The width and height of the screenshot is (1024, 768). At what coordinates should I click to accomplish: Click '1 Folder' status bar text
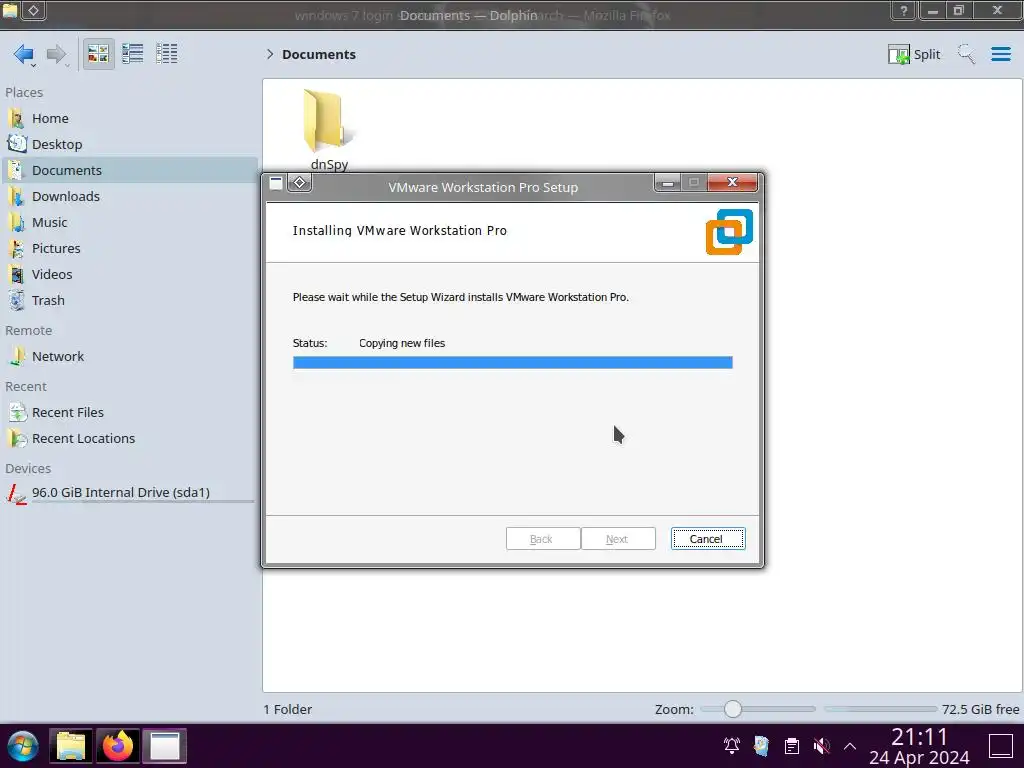point(287,709)
